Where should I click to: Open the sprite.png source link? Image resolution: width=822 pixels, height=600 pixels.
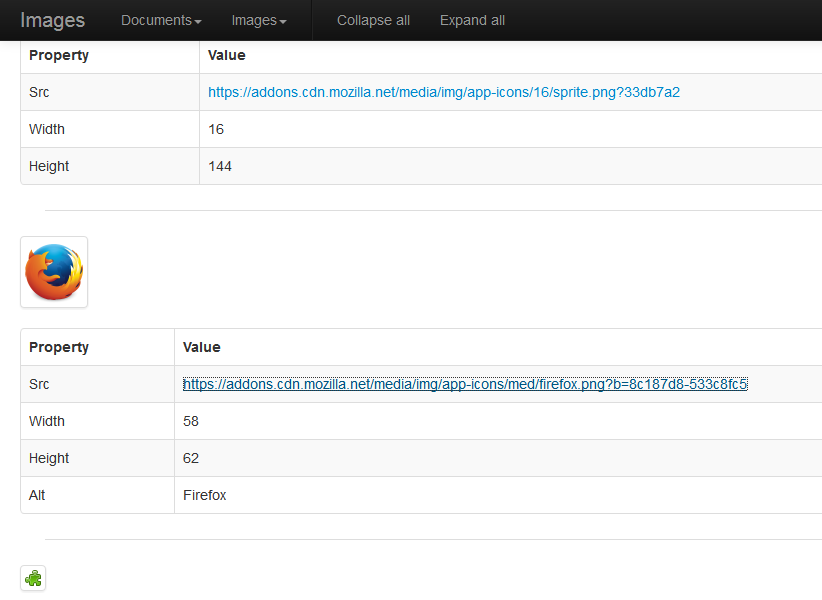443,91
